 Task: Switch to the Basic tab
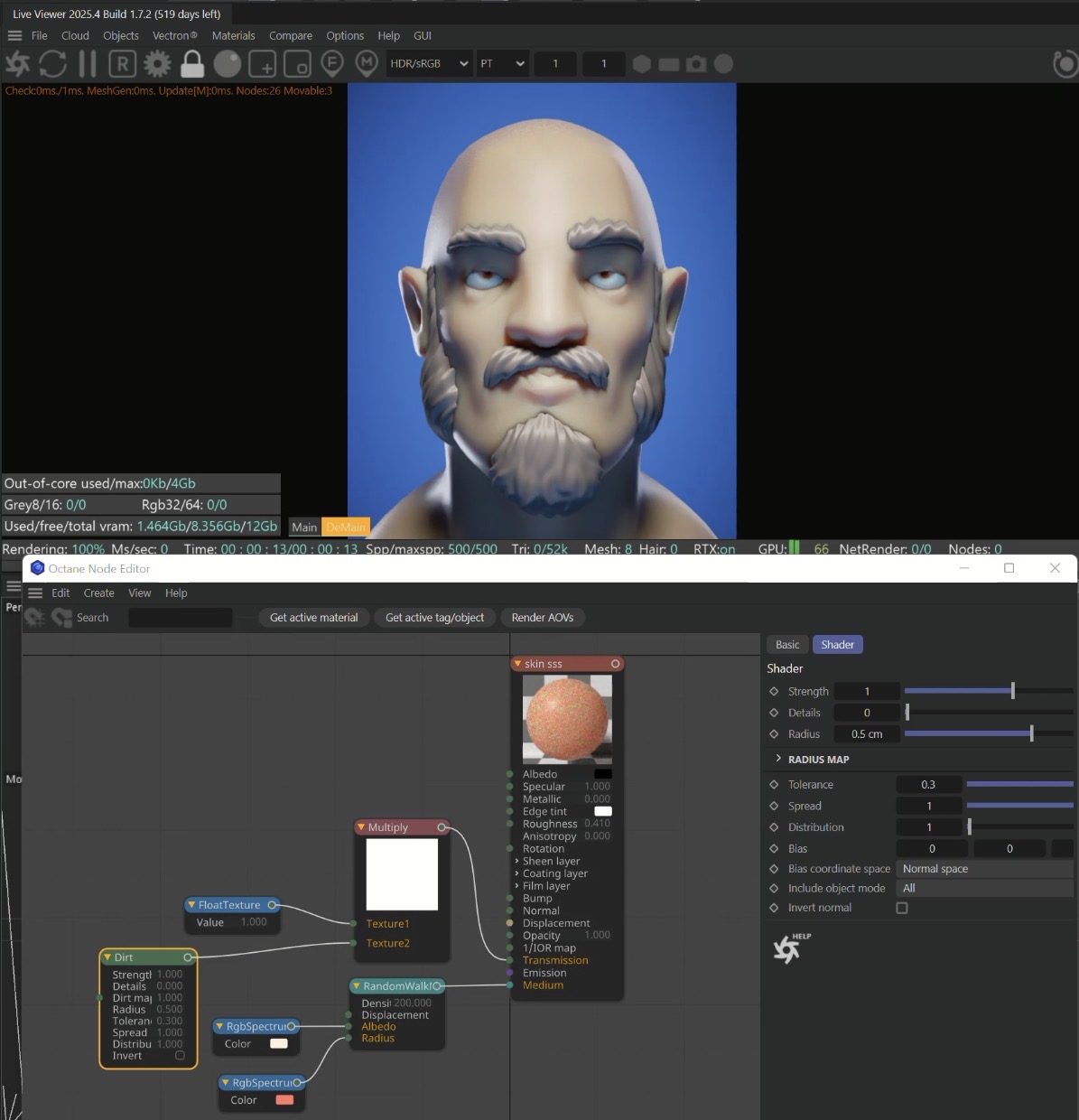(787, 645)
